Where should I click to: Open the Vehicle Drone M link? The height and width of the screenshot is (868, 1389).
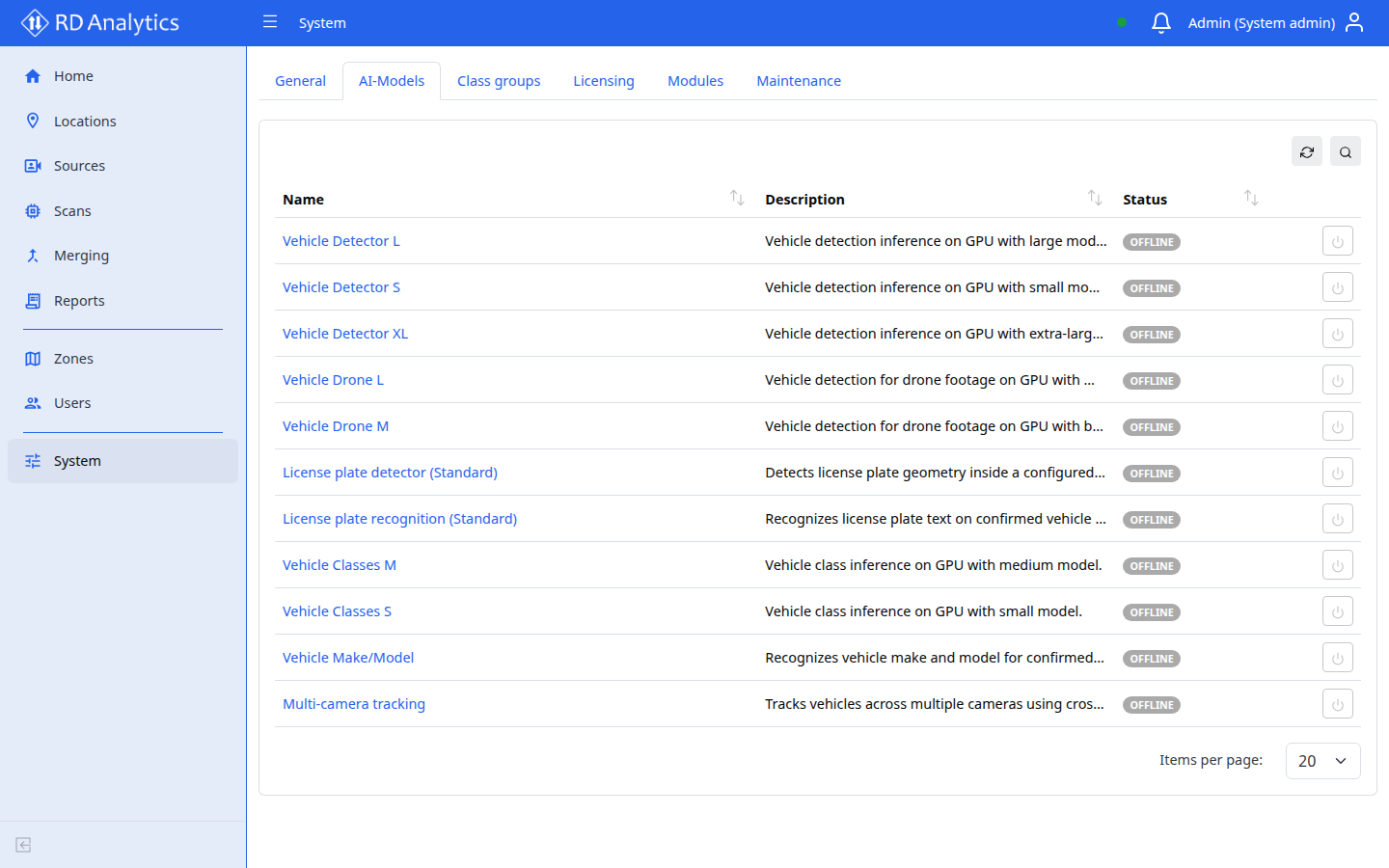pyautogui.click(x=336, y=426)
